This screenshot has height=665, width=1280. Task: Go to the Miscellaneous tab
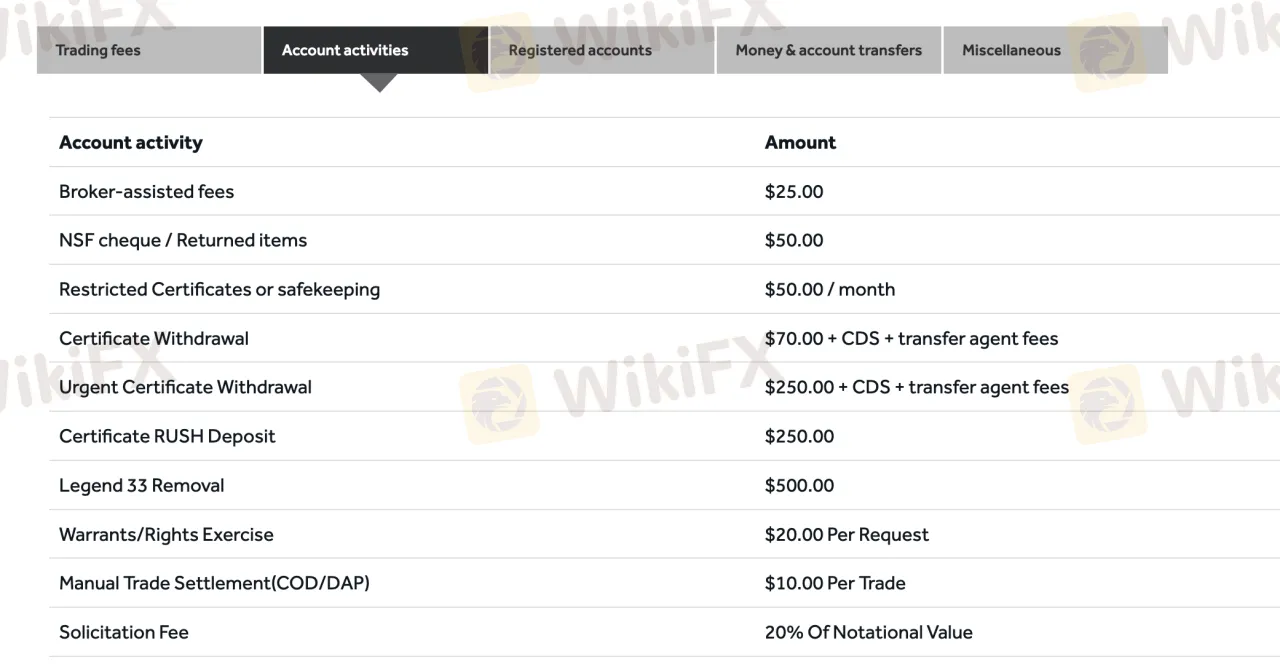pos(1056,50)
